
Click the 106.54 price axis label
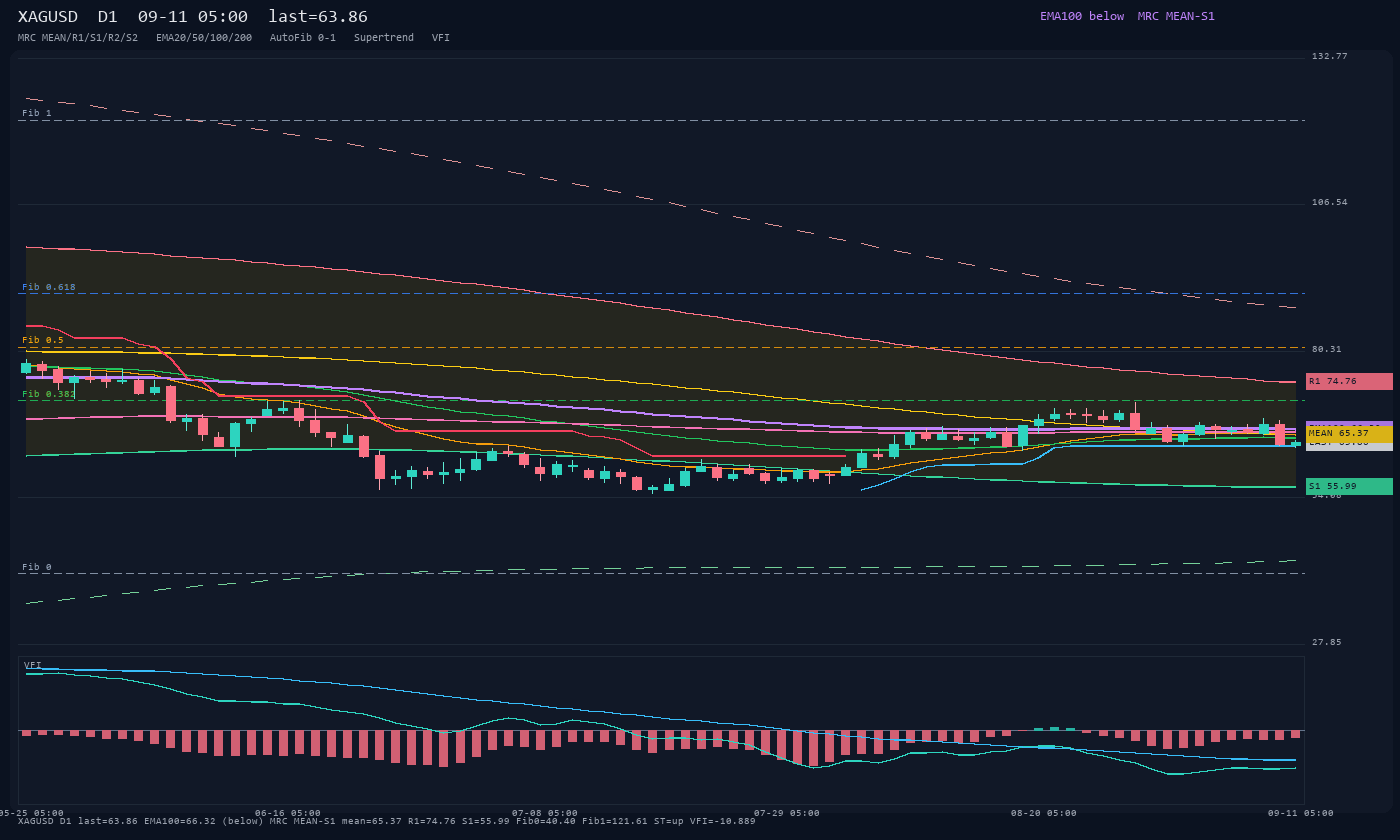click(x=1330, y=202)
